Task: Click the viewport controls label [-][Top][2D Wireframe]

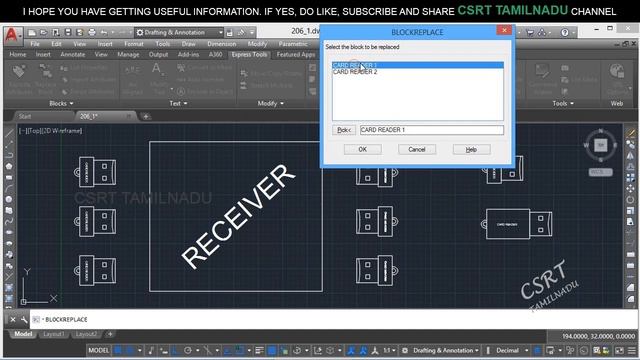Action: click(50, 131)
